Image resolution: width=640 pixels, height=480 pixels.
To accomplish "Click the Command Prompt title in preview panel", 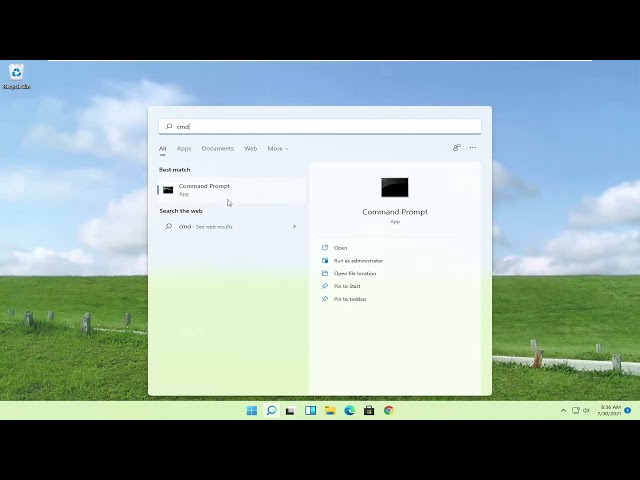I will pyautogui.click(x=395, y=212).
